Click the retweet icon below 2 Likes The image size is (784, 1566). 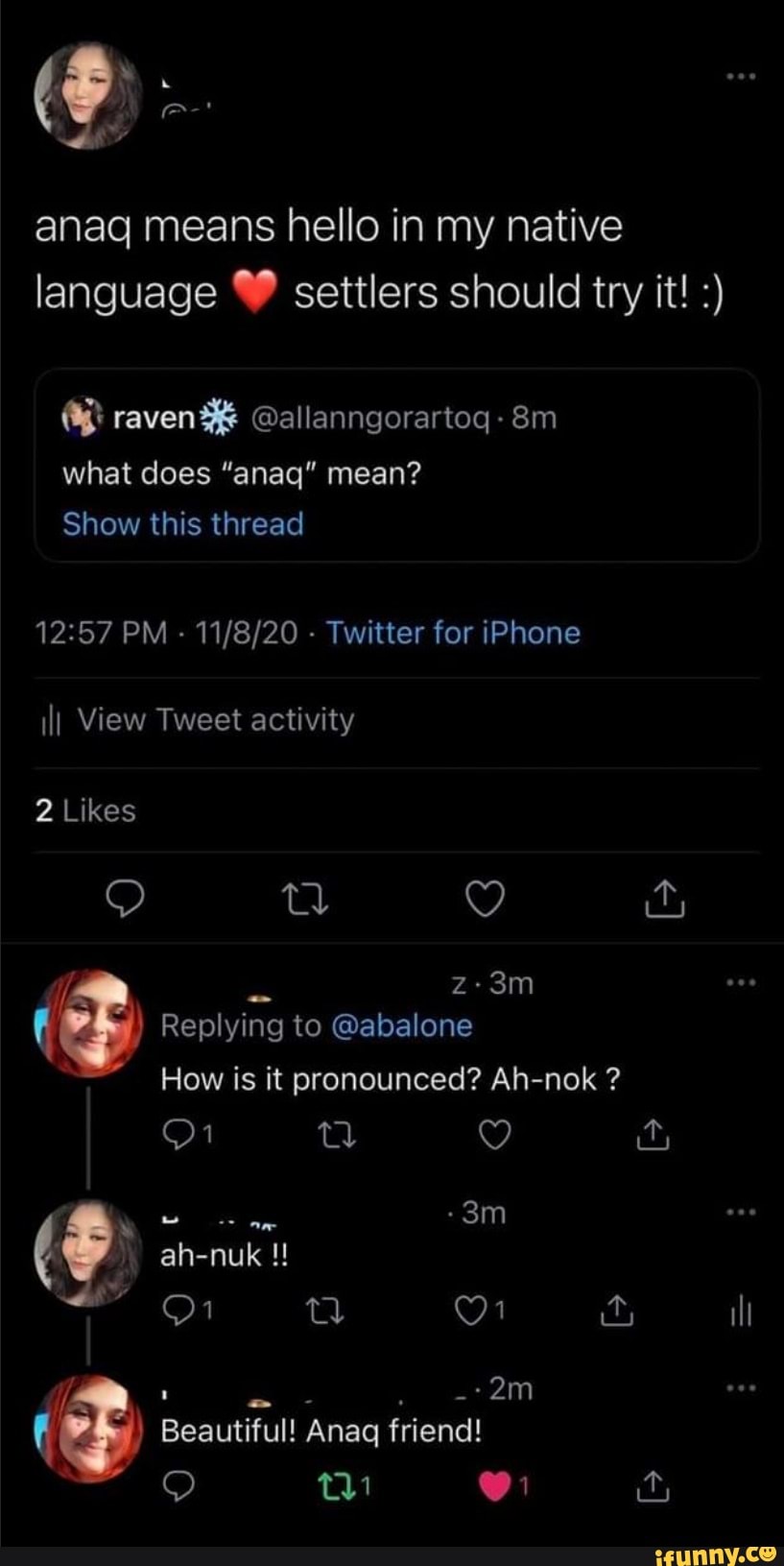point(306,898)
